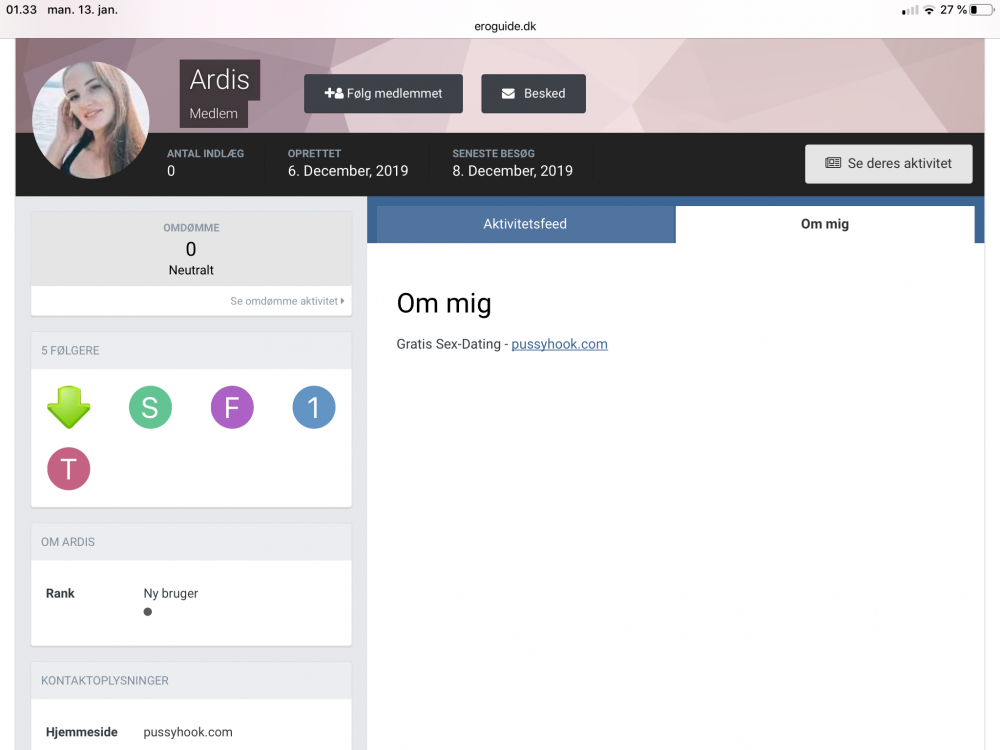
Task: Click the OPRETTET date 6. December, 2019
Action: pos(348,171)
